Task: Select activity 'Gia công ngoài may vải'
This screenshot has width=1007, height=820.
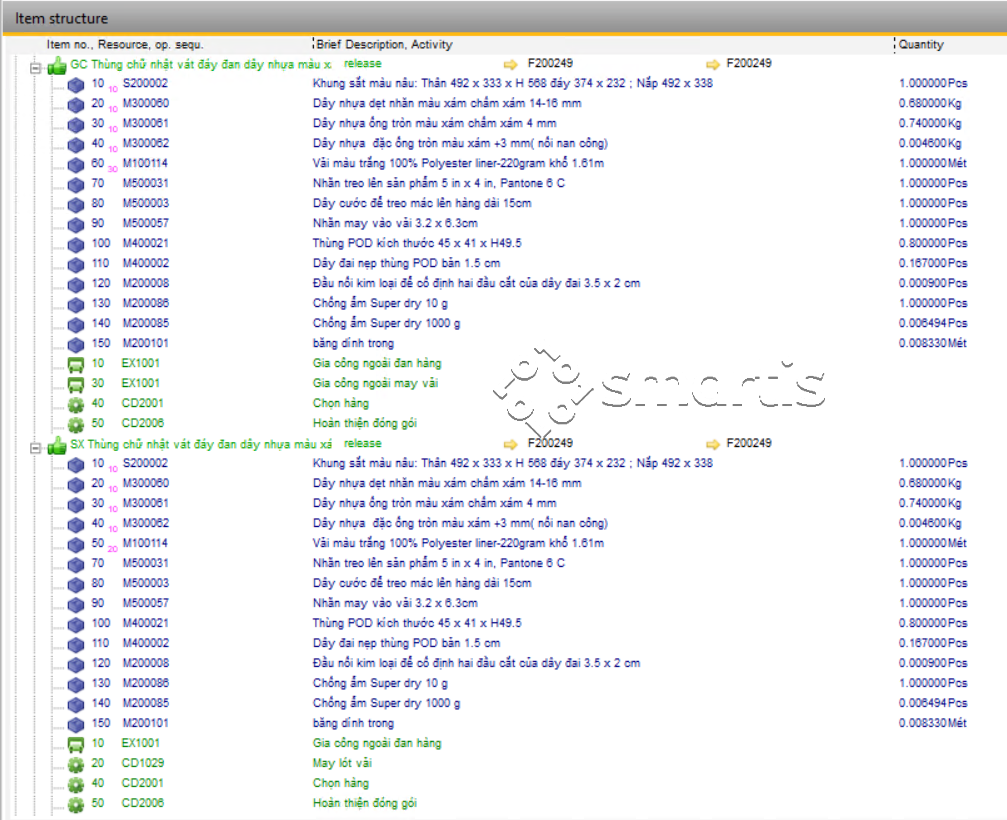Action: point(375,383)
